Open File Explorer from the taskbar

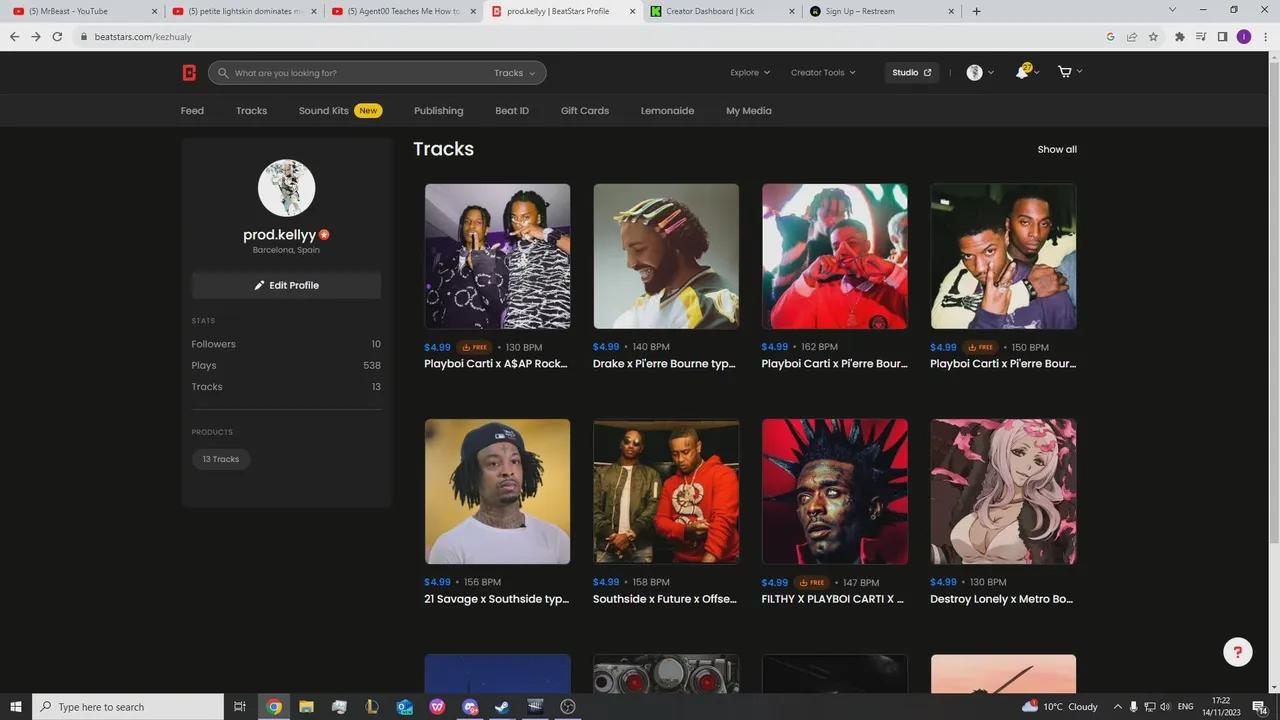[307, 707]
